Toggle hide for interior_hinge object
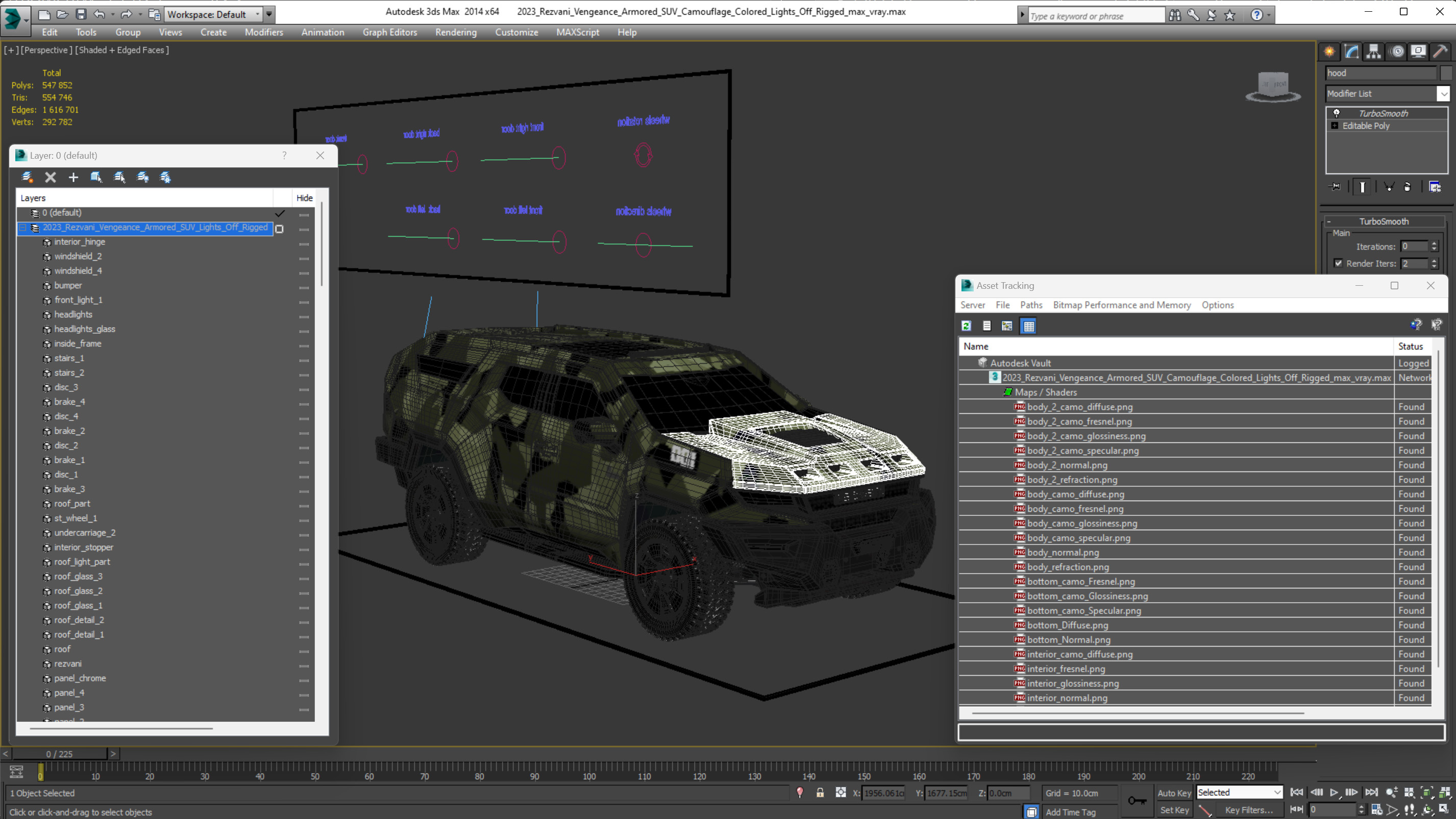The width and height of the screenshot is (1456, 819). (x=304, y=244)
